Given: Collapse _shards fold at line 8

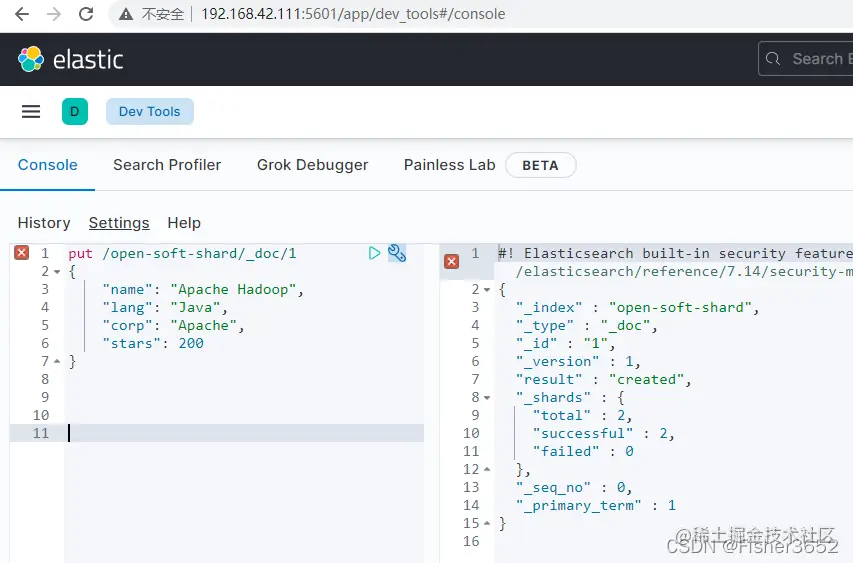Looking at the screenshot, I should (x=487, y=398).
